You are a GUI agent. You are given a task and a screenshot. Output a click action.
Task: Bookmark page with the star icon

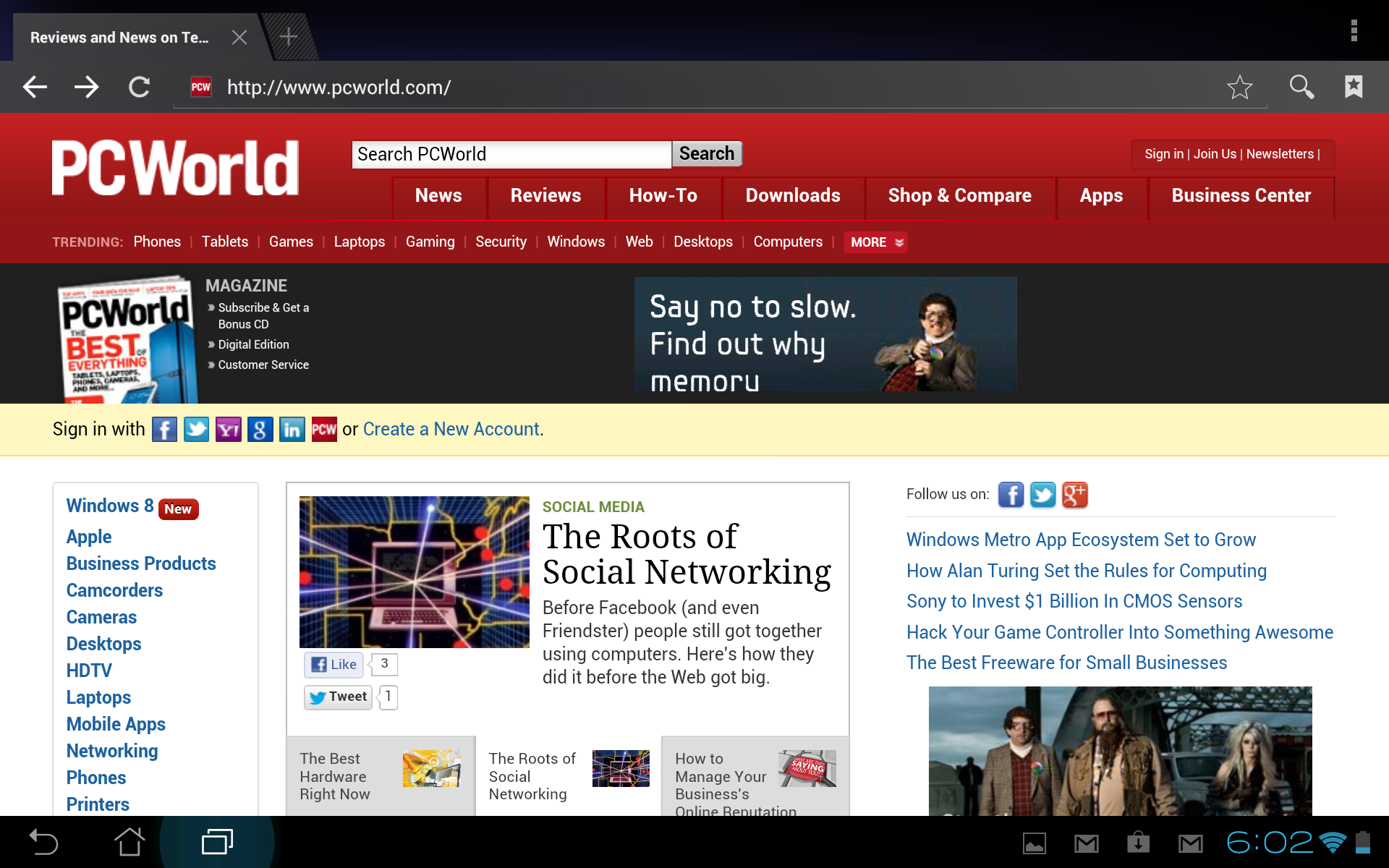tap(1239, 88)
